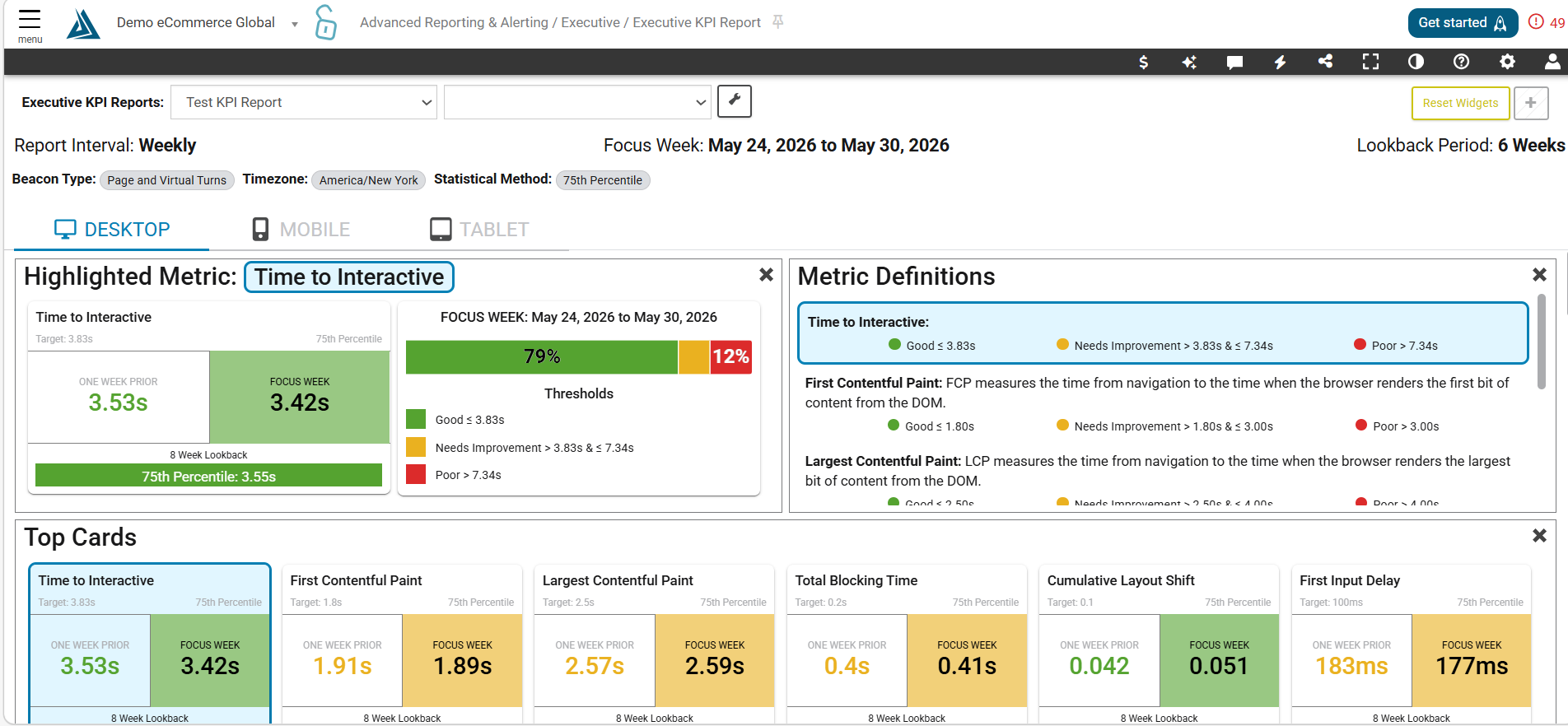The height and width of the screenshot is (726, 1568).
Task: Open the Test KPI Report dropdown
Action: (304, 102)
